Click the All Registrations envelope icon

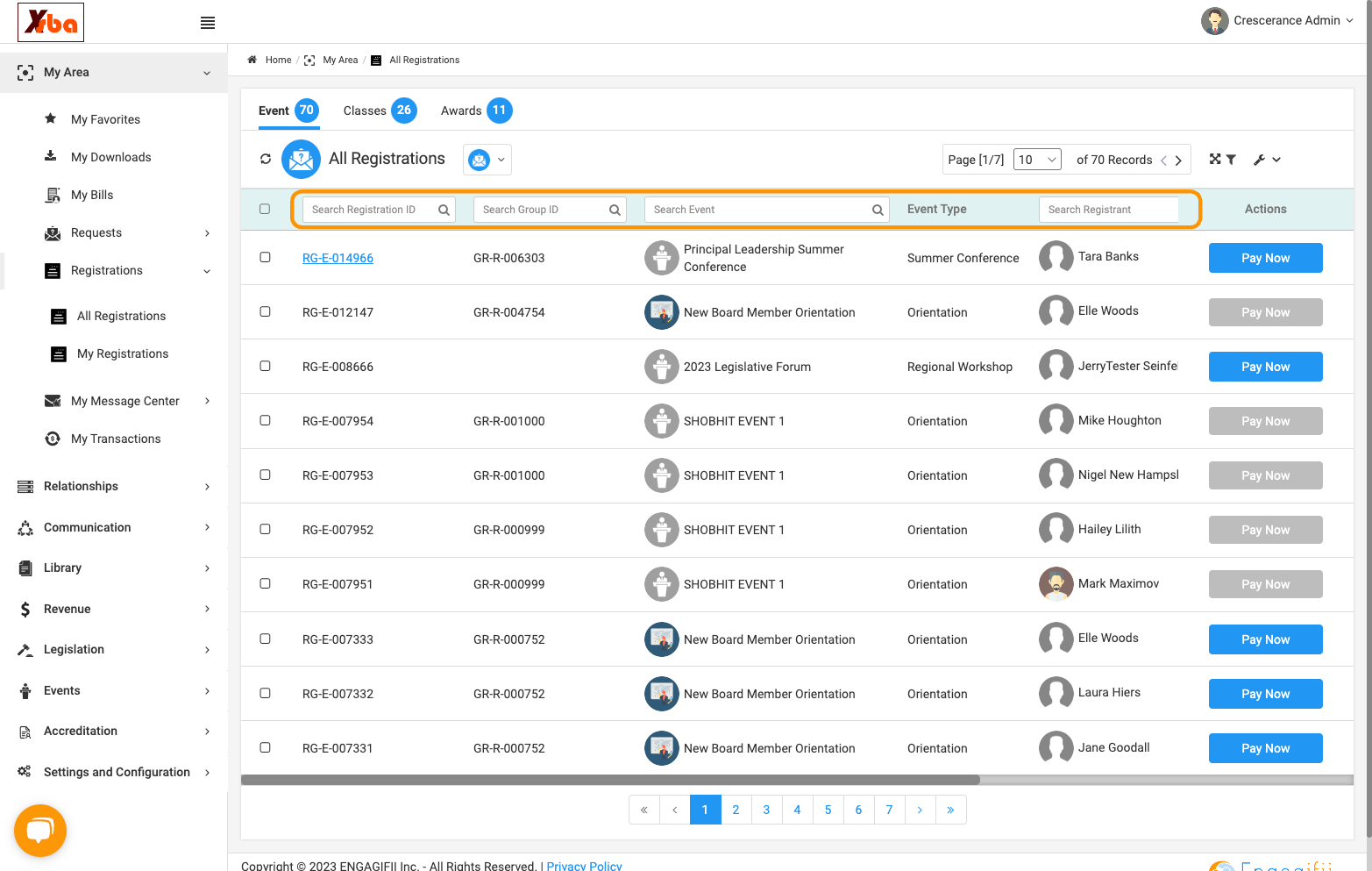click(301, 159)
